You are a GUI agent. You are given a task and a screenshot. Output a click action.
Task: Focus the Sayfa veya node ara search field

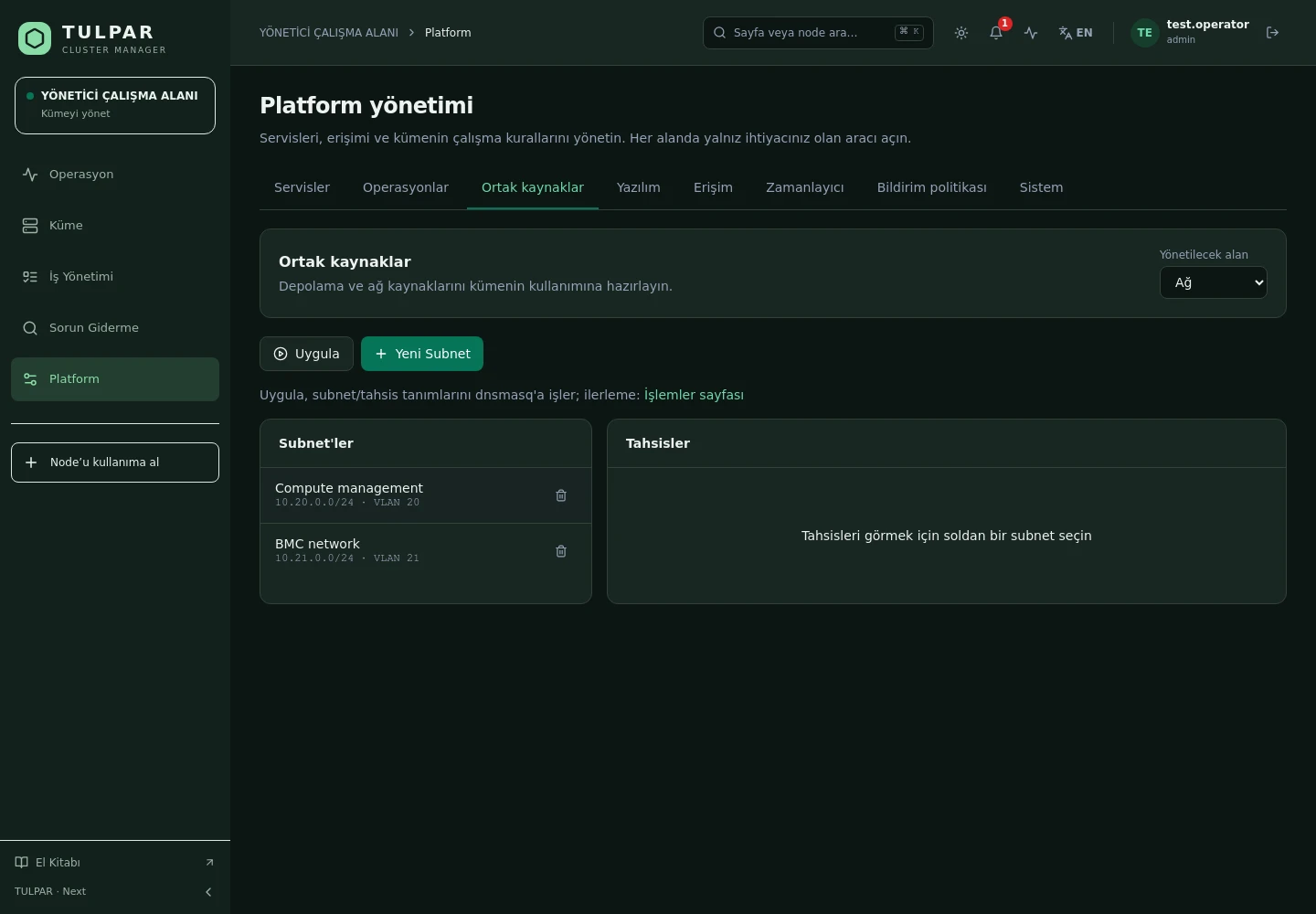click(818, 33)
